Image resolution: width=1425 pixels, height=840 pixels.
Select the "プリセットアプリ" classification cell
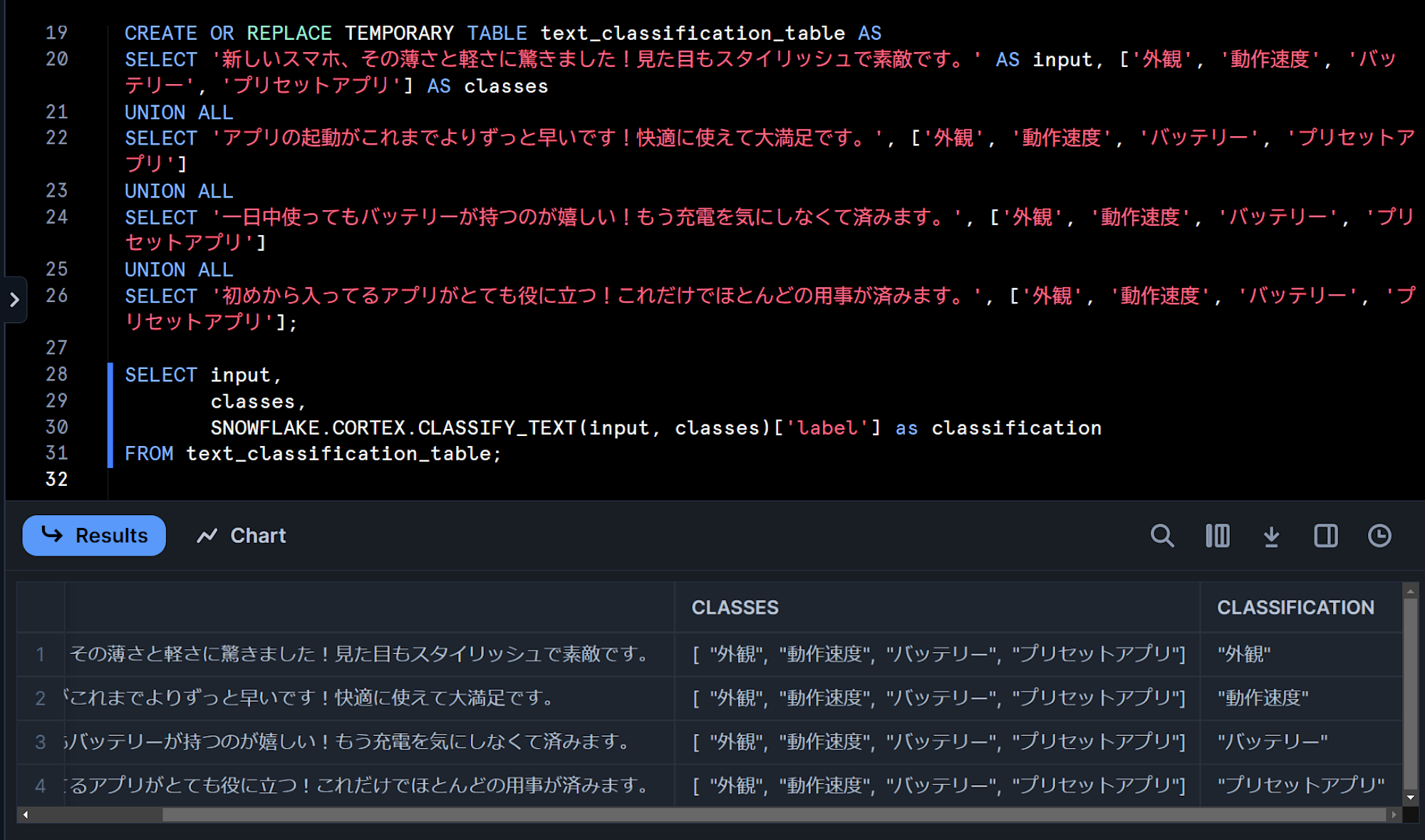[1301, 785]
